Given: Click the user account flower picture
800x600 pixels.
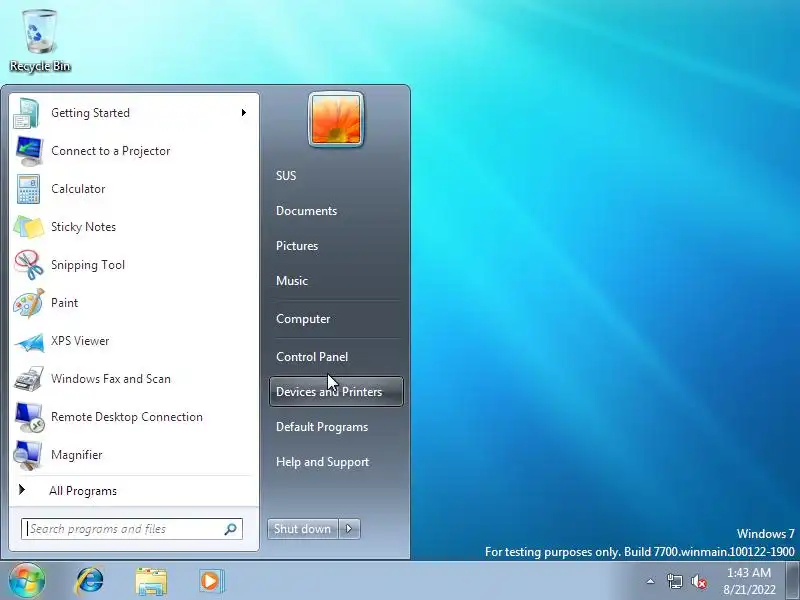Looking at the screenshot, I should [x=336, y=119].
